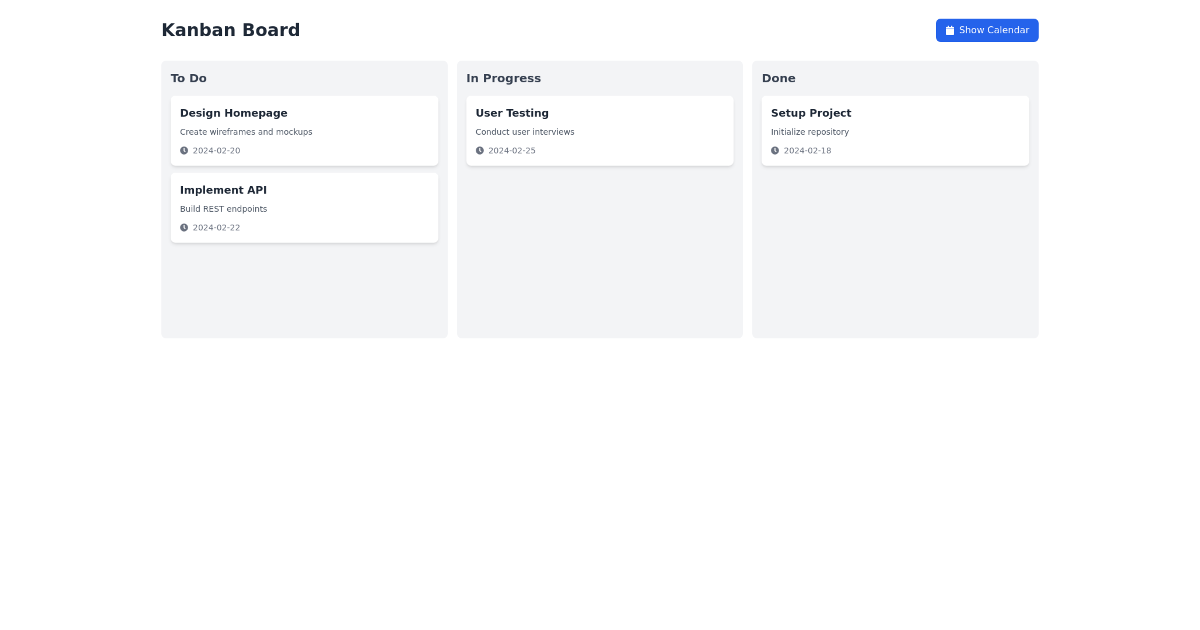Click the 2024-02-25 due date label
The width and height of the screenshot is (1200, 630).
(x=512, y=150)
